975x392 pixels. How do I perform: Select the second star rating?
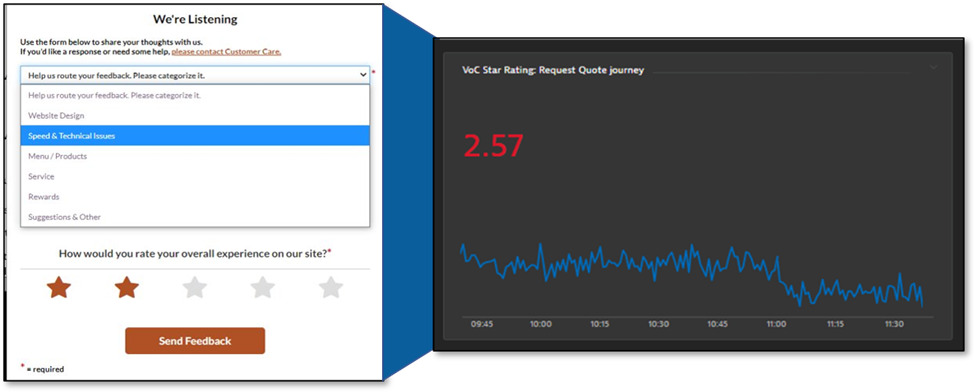coord(127,287)
